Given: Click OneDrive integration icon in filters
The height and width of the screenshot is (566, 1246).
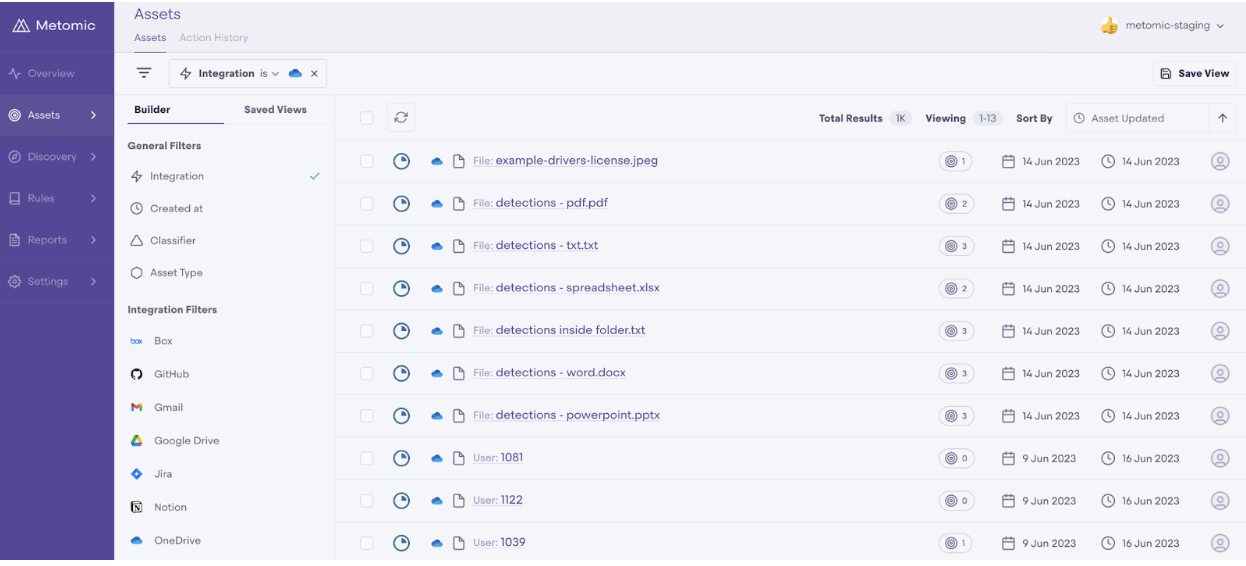Looking at the screenshot, I should (x=137, y=540).
